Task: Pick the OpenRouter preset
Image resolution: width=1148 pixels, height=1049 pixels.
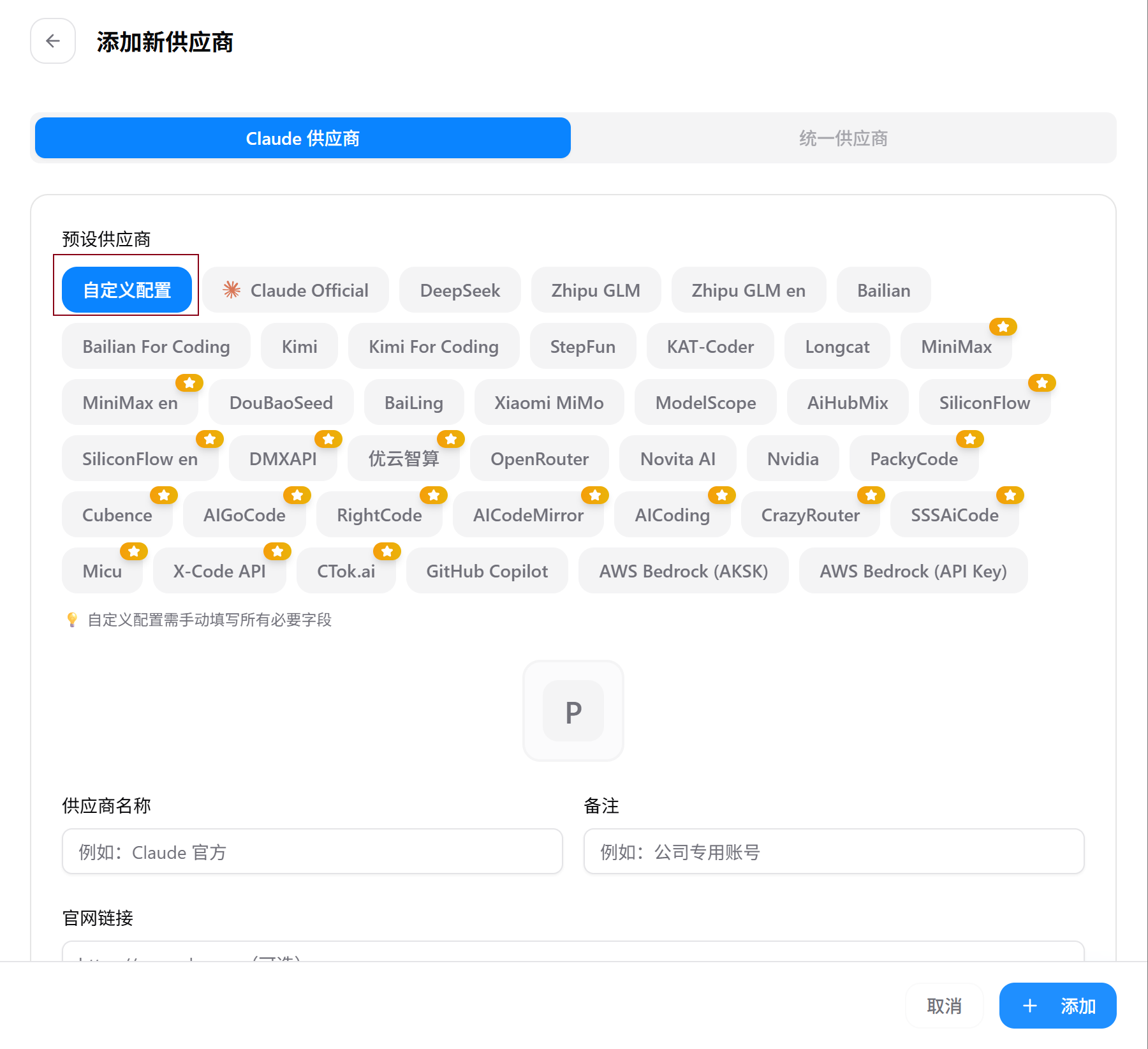Action: click(x=540, y=459)
